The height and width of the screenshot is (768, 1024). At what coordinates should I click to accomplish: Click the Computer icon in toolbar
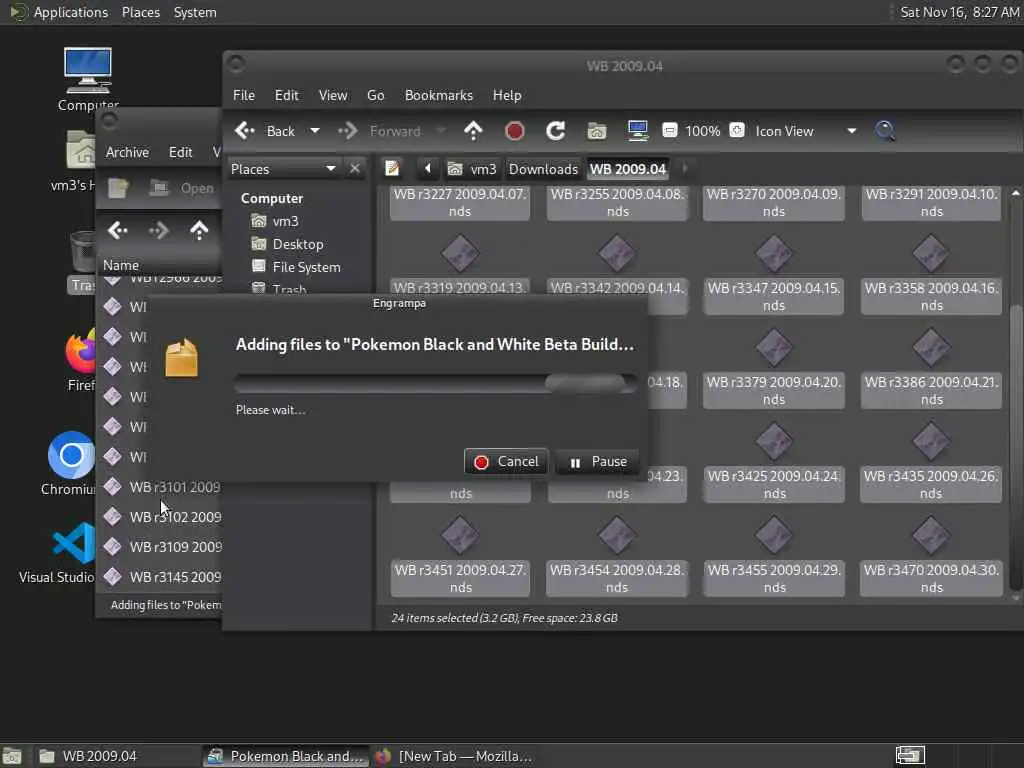(x=637, y=131)
